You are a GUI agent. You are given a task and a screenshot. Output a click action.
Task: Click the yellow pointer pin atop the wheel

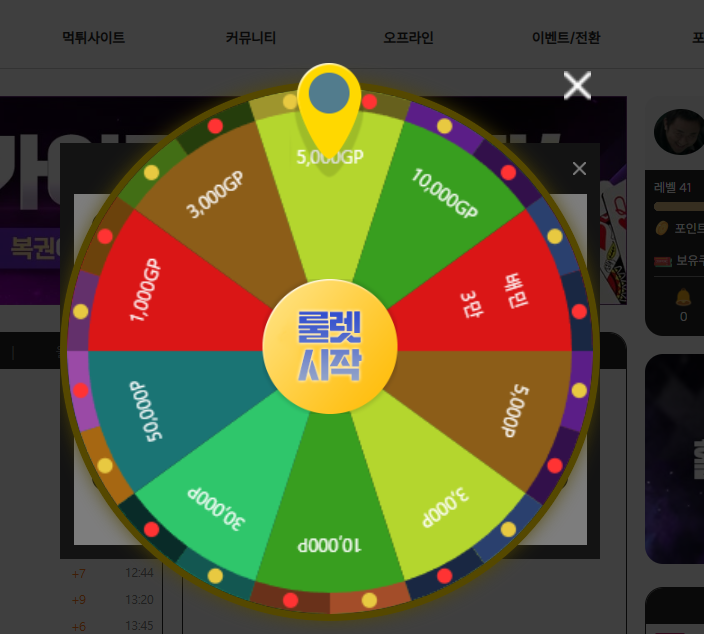click(329, 108)
